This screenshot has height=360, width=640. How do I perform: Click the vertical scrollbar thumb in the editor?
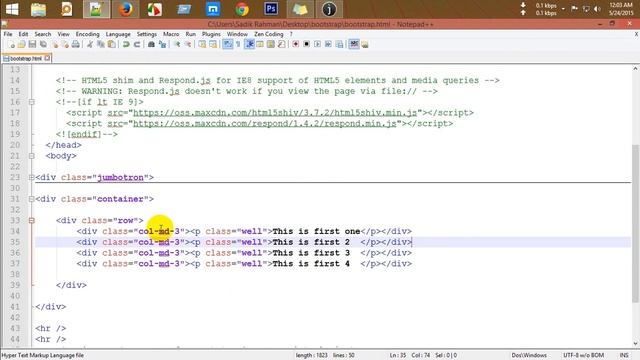635,224
